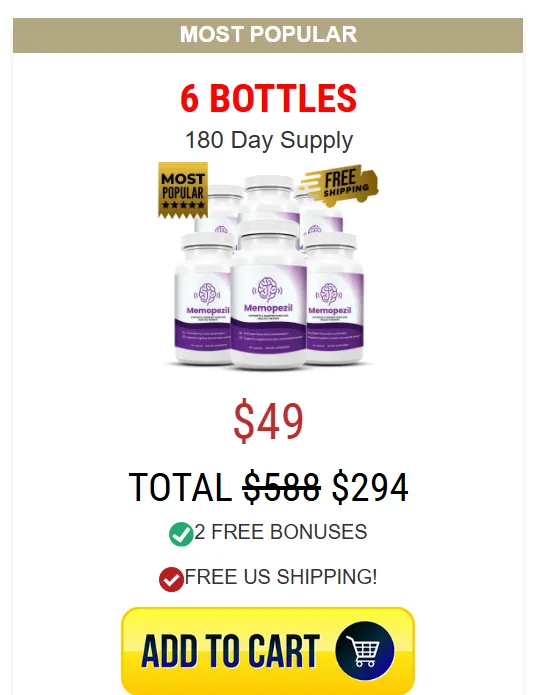This screenshot has height=695, width=533.
Task: Click the brain logo on left front bottle
Action: point(207,293)
